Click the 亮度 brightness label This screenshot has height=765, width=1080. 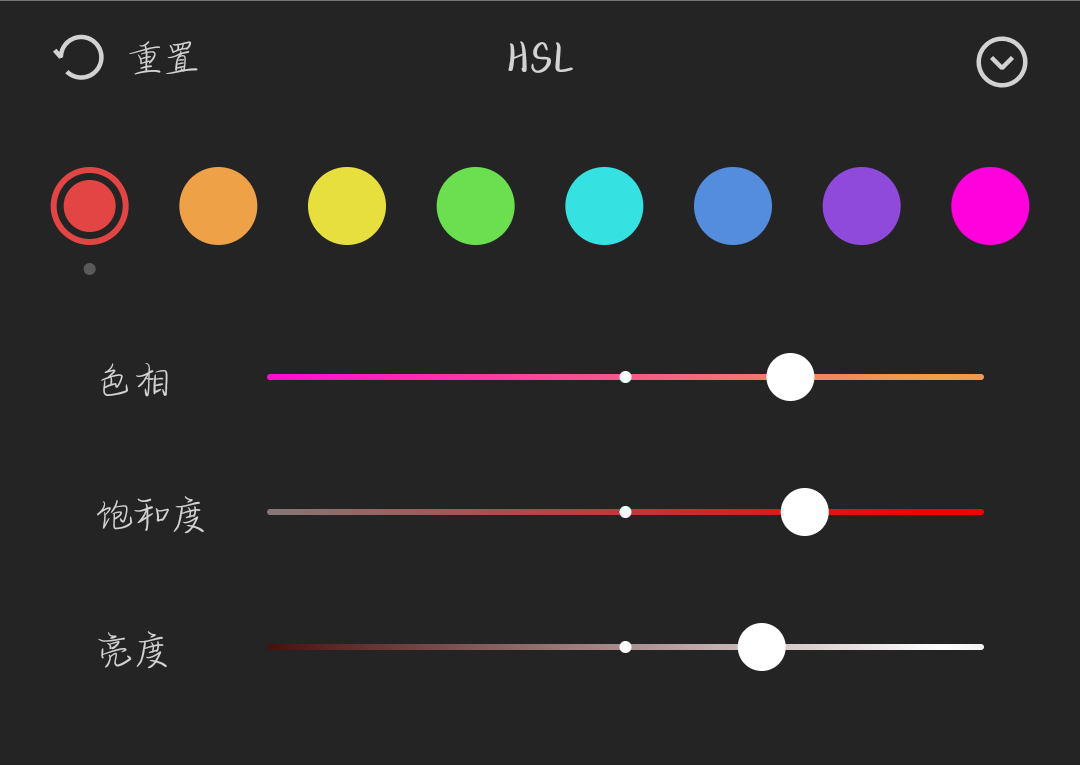[133, 651]
